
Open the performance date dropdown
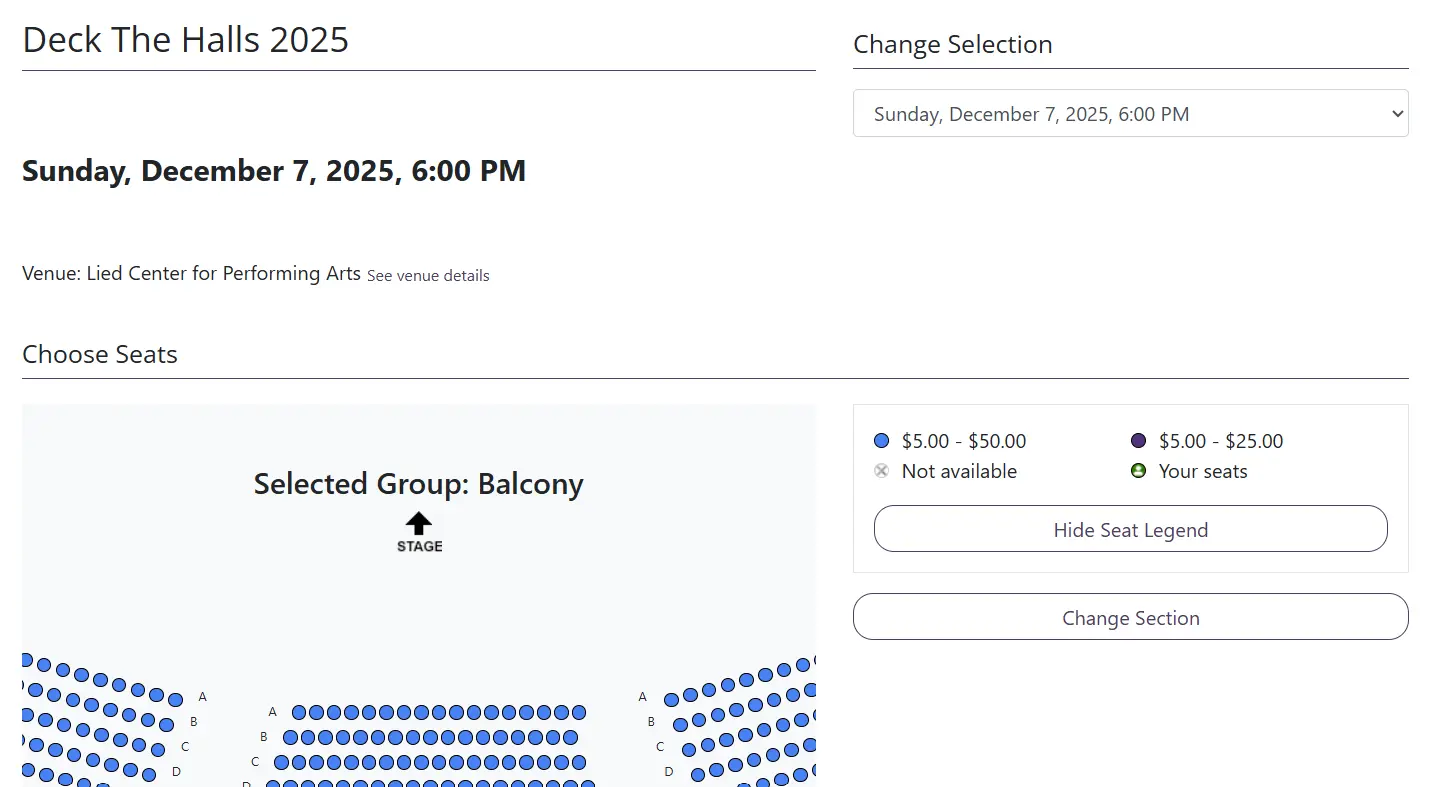pyautogui.click(x=1130, y=114)
